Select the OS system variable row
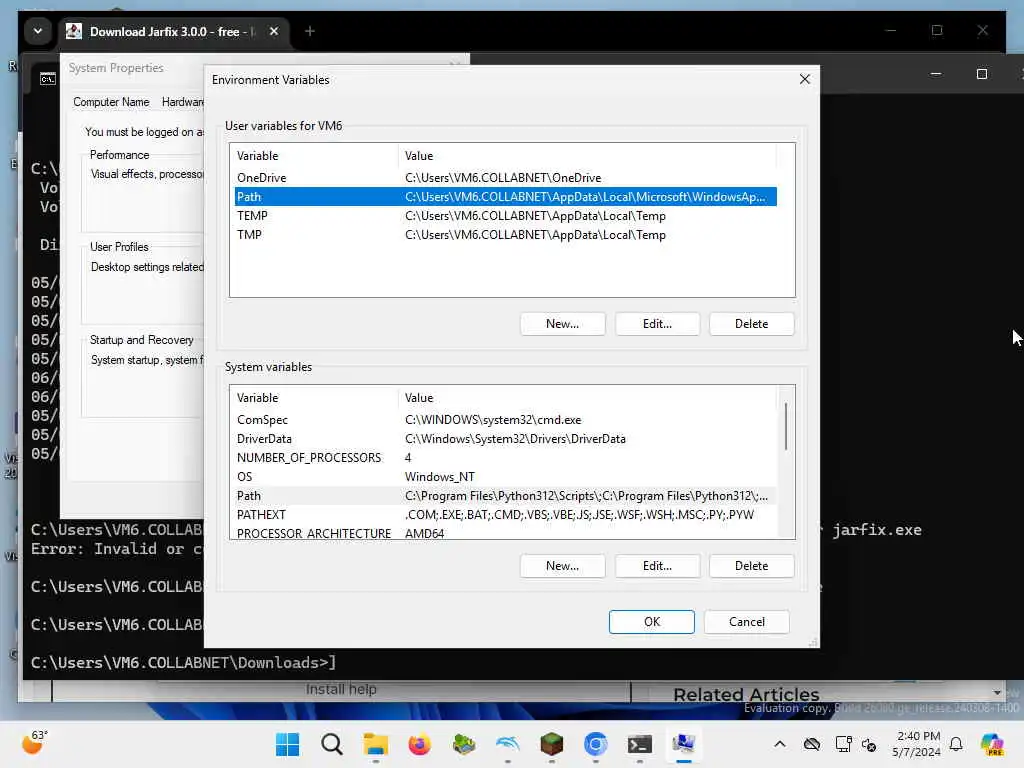The width and height of the screenshot is (1024, 768). tap(505, 477)
